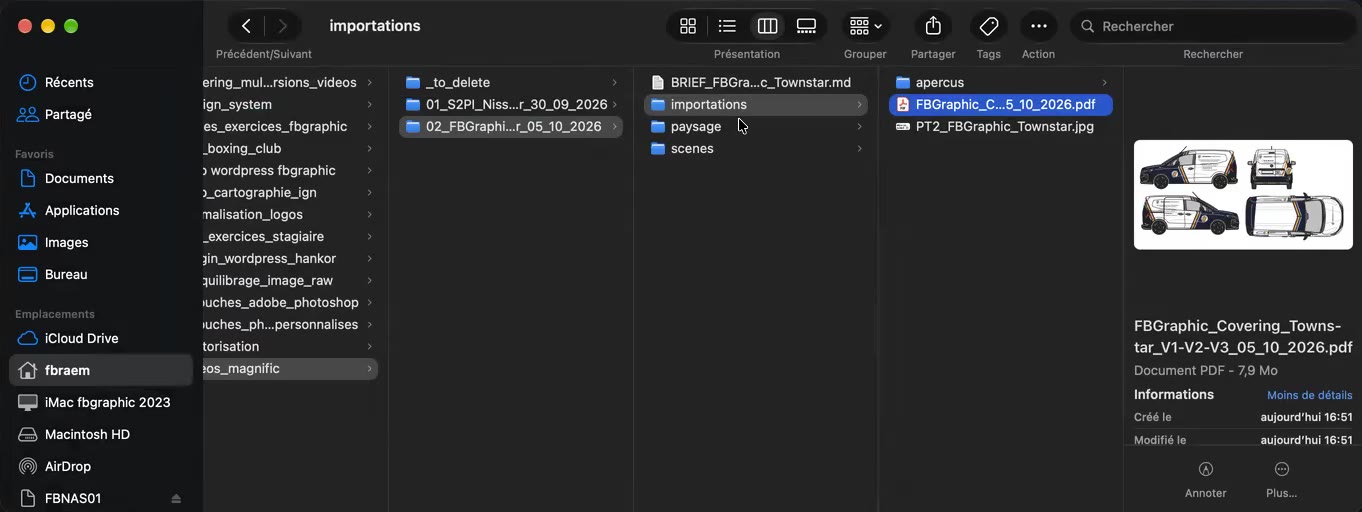Go forward with the Suivant arrow
This screenshot has height=512, width=1362.
[283, 26]
